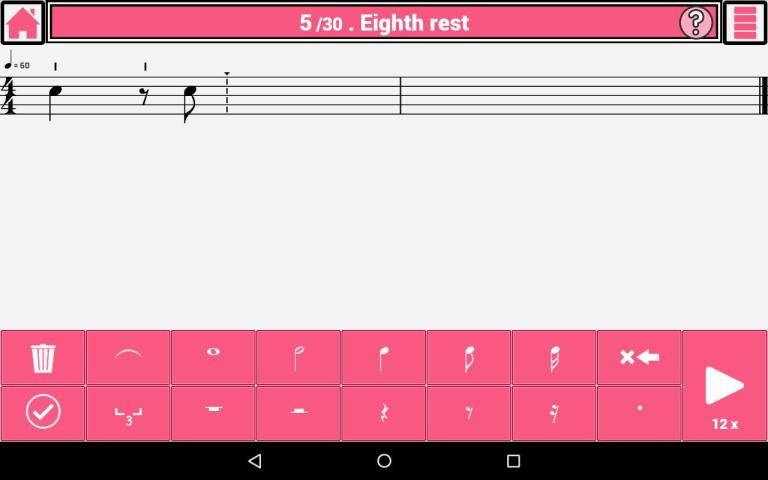Add a tie between notes

pos(128,358)
